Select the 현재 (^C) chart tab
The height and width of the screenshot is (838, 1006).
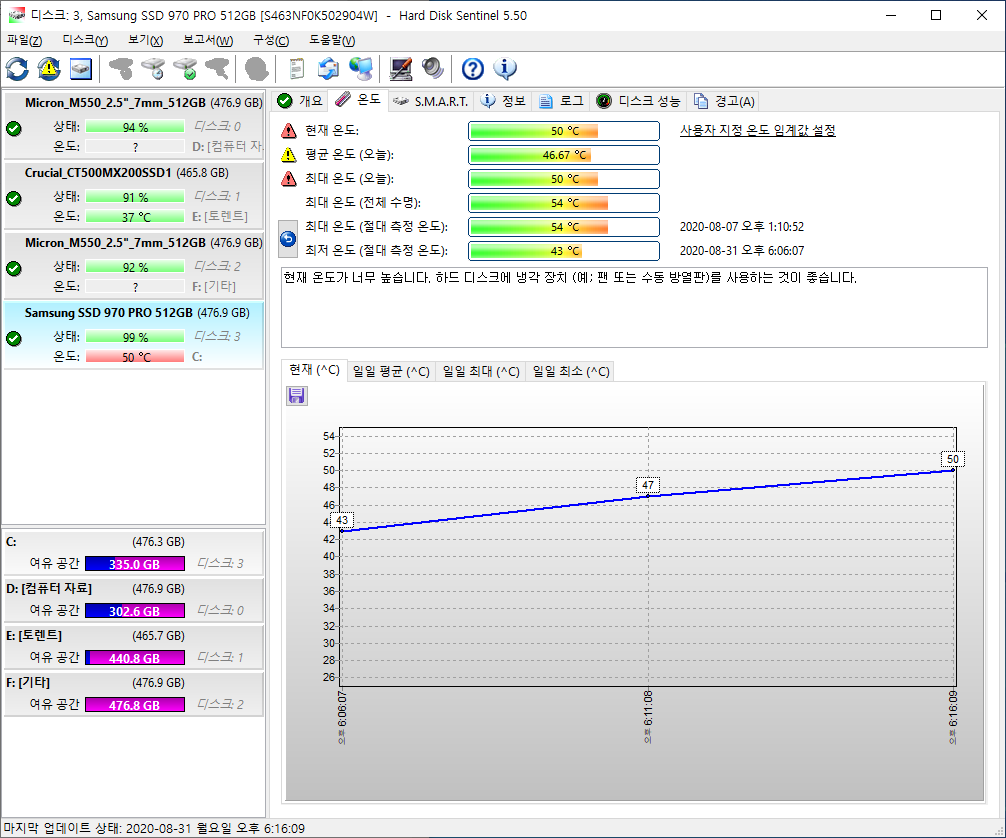[x=314, y=370]
